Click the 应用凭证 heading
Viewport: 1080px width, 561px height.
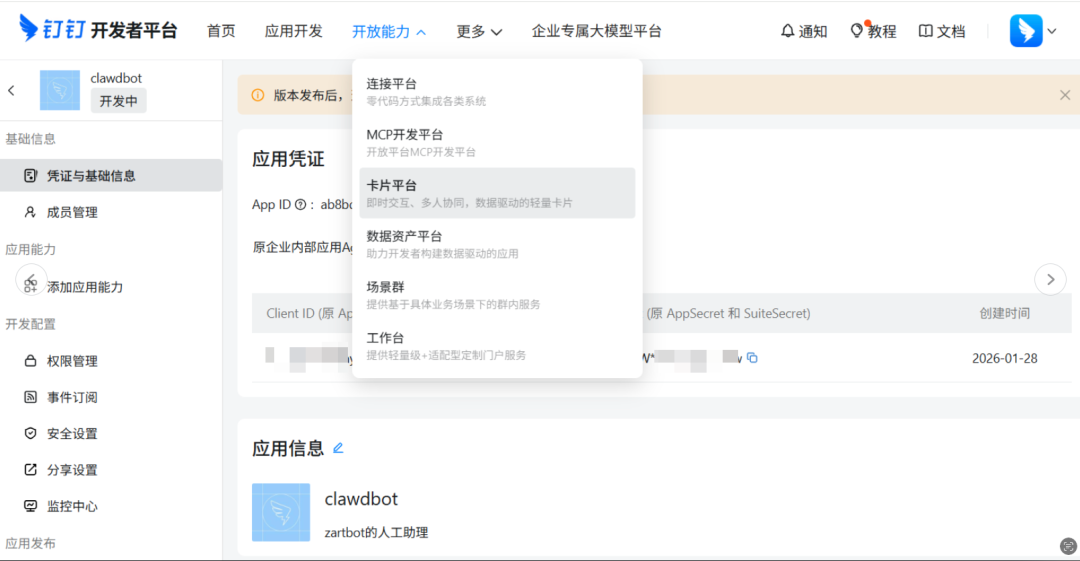pos(288,159)
